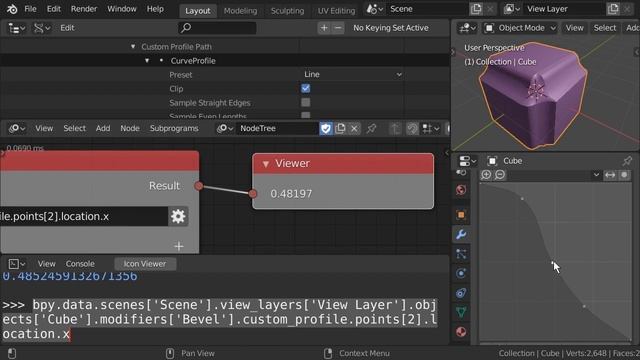This screenshot has width=640, height=360.
Task: Switch to the Modeling workspace tab
Action: coord(240,11)
